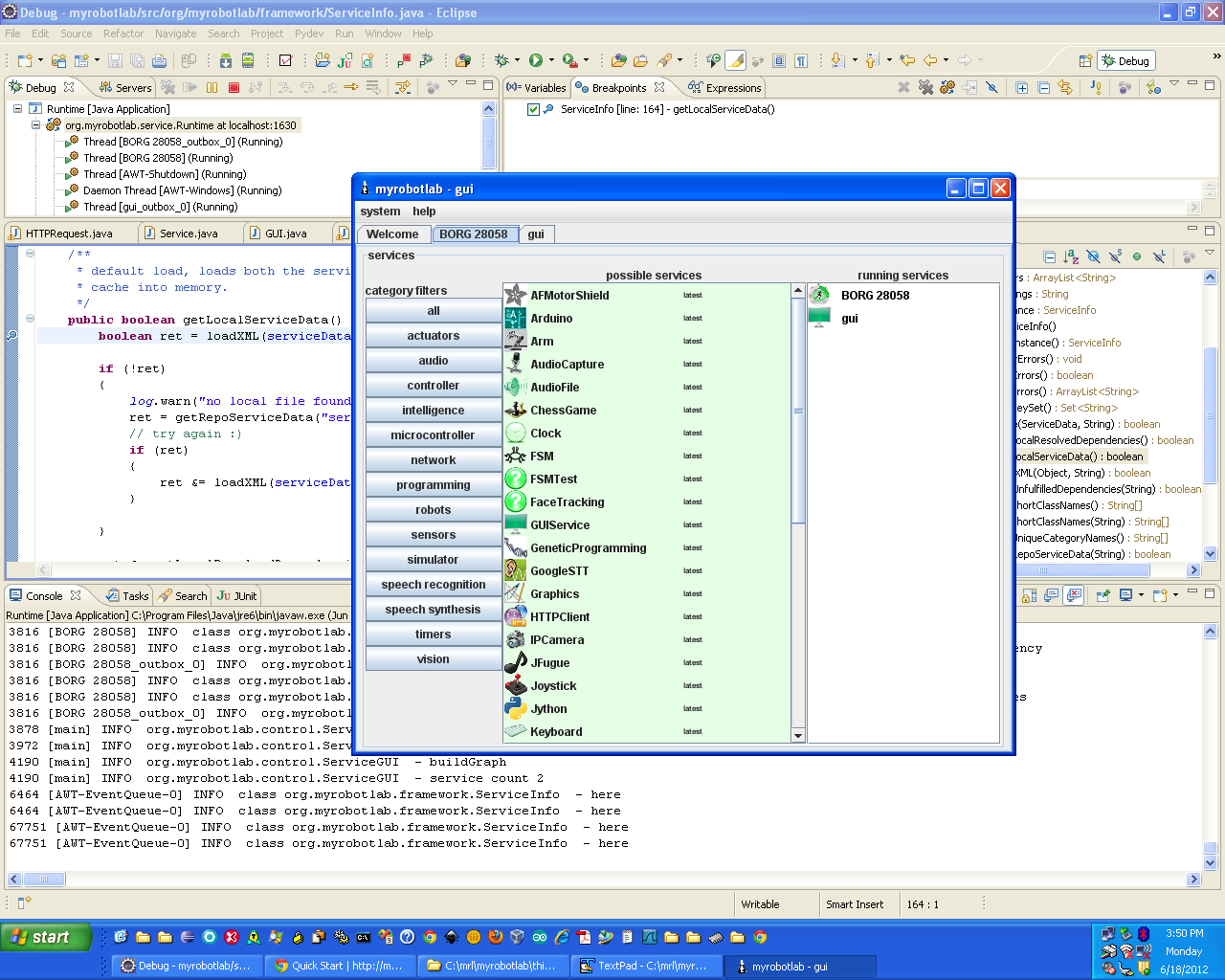Click the ChessGame service icon
Viewport: 1225px width, 980px height.
point(515,410)
